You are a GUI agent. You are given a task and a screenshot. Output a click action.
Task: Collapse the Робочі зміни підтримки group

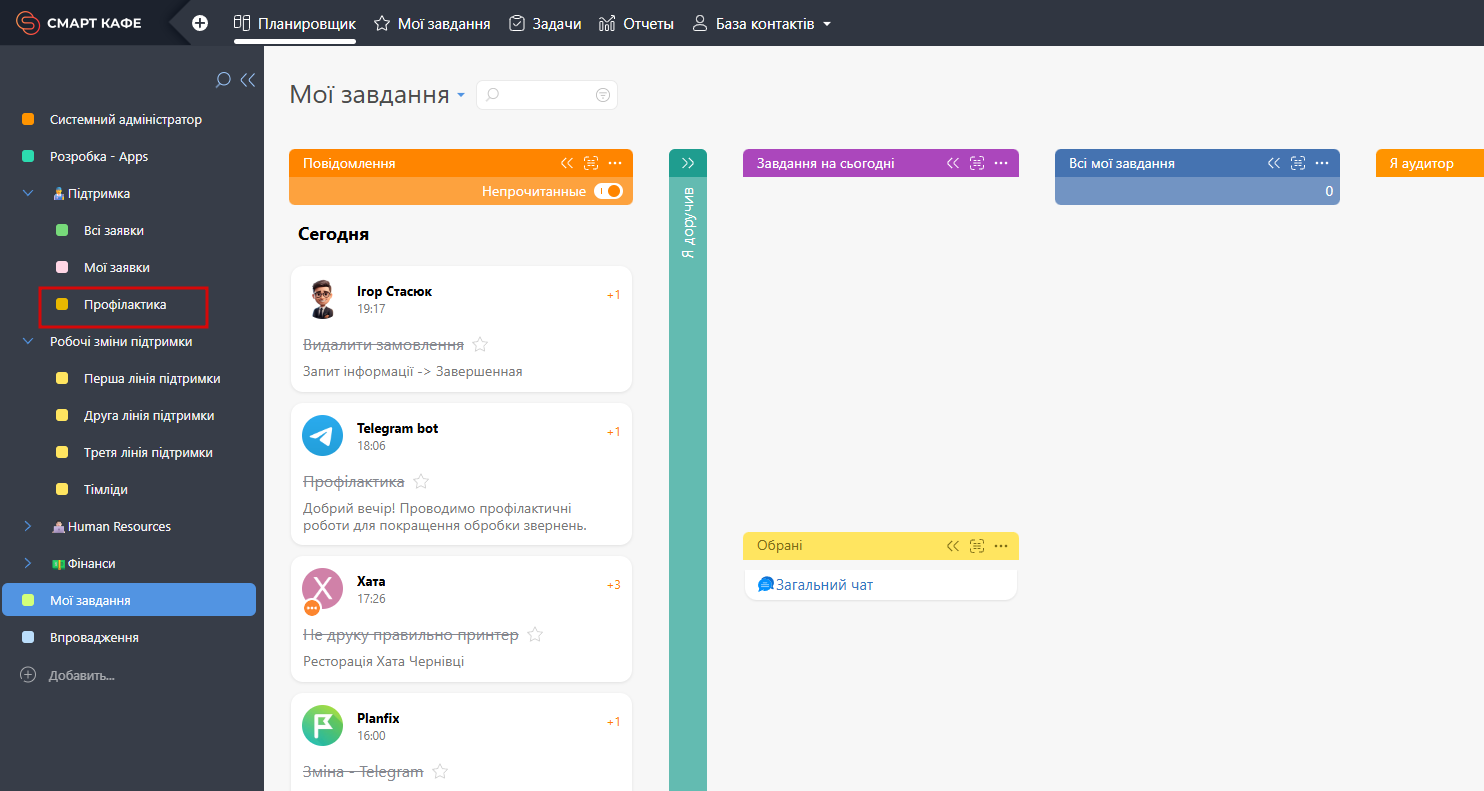tap(28, 342)
